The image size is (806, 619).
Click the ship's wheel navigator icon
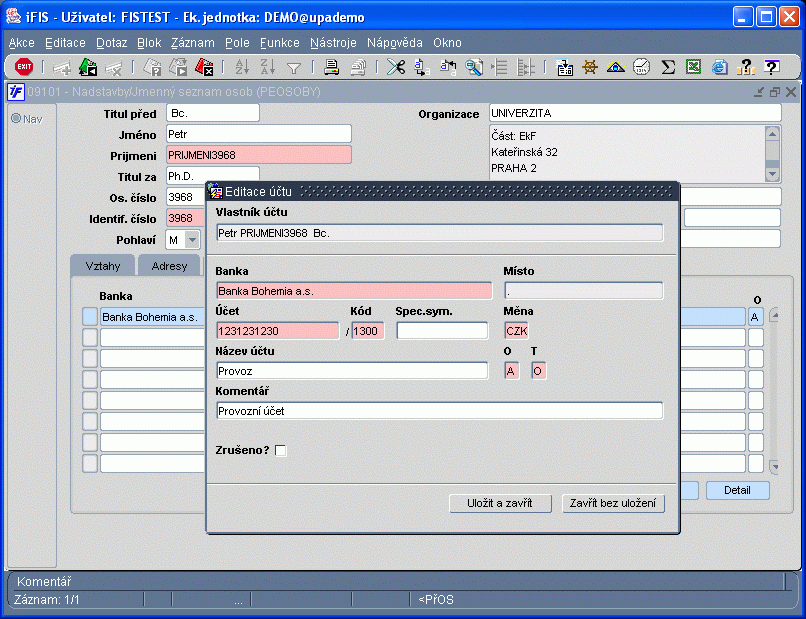(x=590, y=67)
